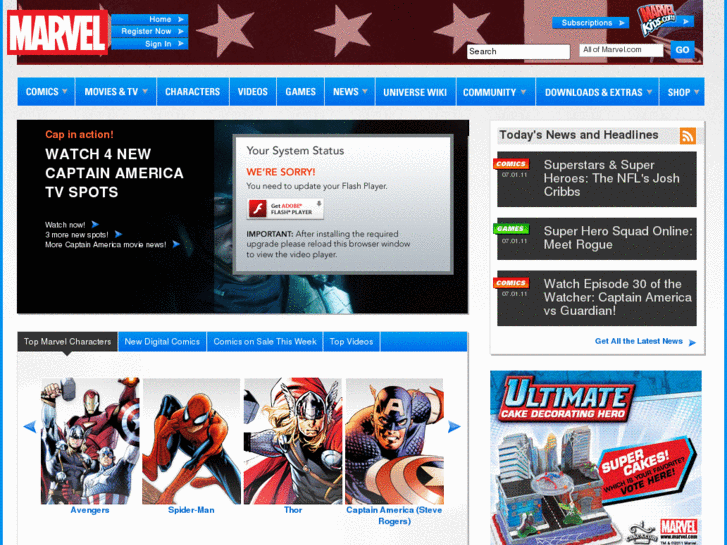Click the Captain America (Steve Rogers) name link
Screen dimensions: 727x545
(394, 516)
